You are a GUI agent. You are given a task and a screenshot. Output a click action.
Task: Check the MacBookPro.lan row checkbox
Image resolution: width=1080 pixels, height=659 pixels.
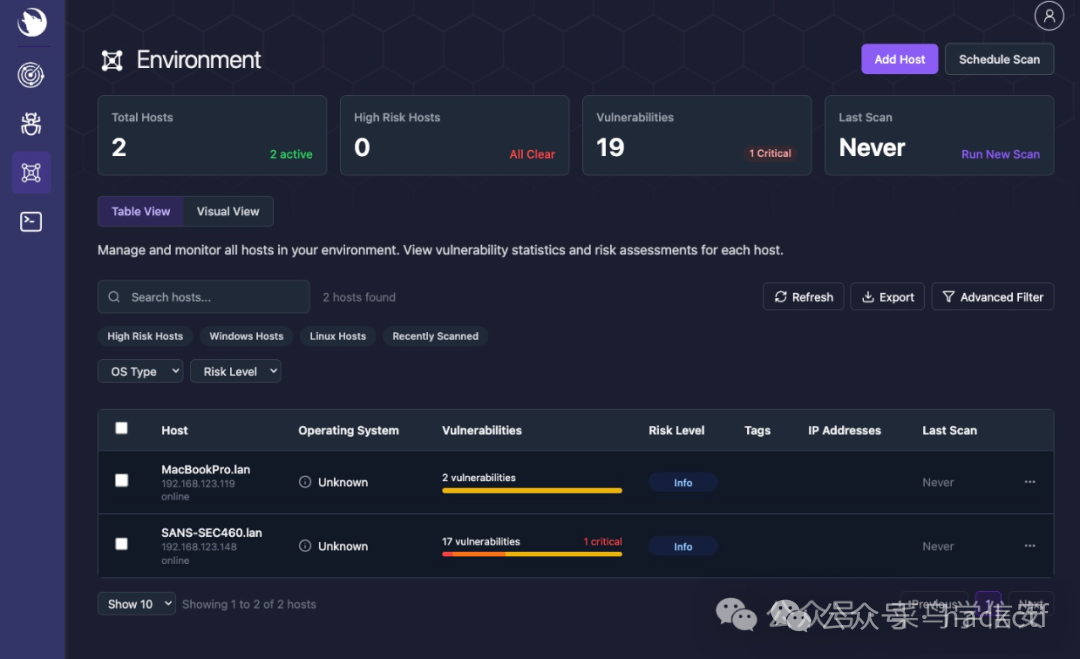[x=121, y=479]
